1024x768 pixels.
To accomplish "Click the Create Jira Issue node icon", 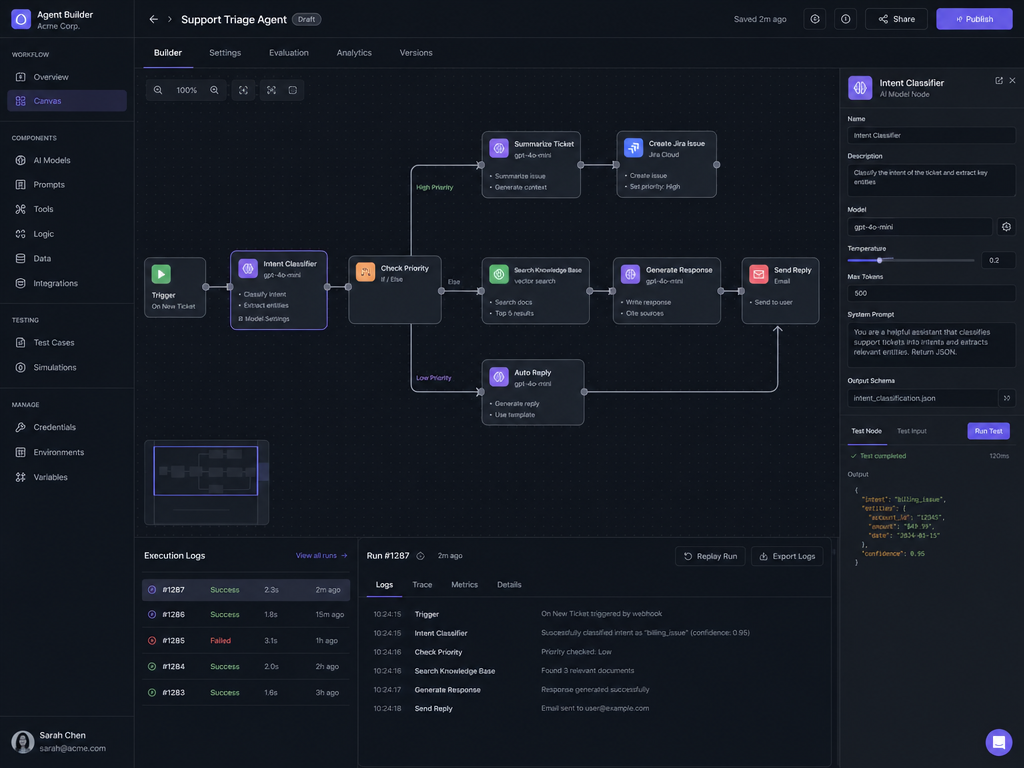I will [x=633, y=148].
